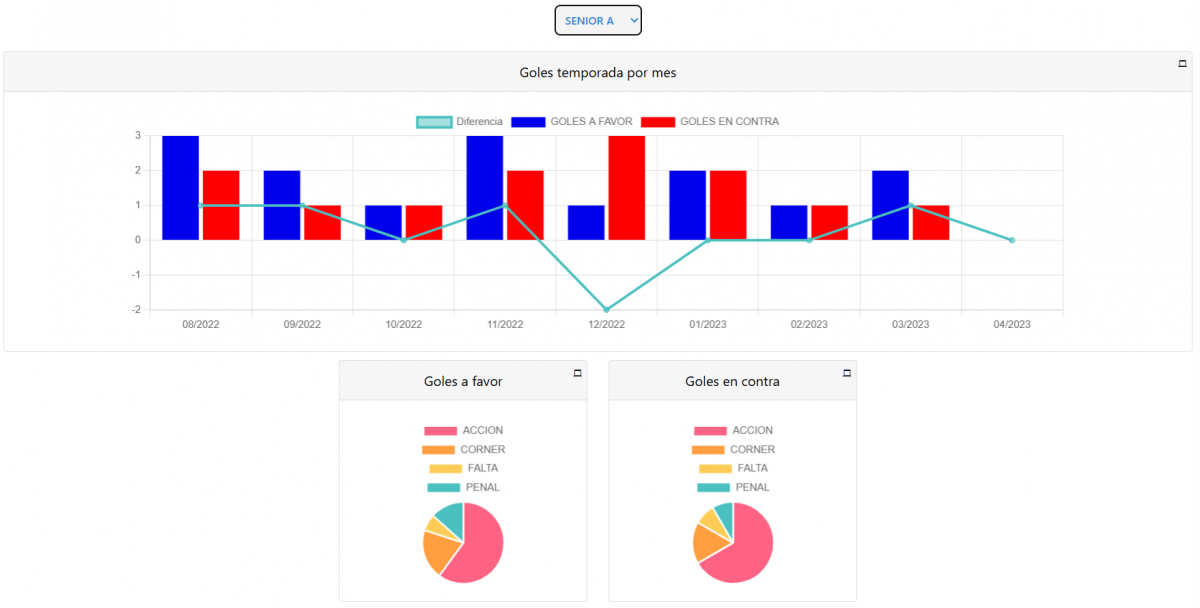Collapse the Goles a favor panel
Screen dimensions: 1200x608
tap(577, 372)
